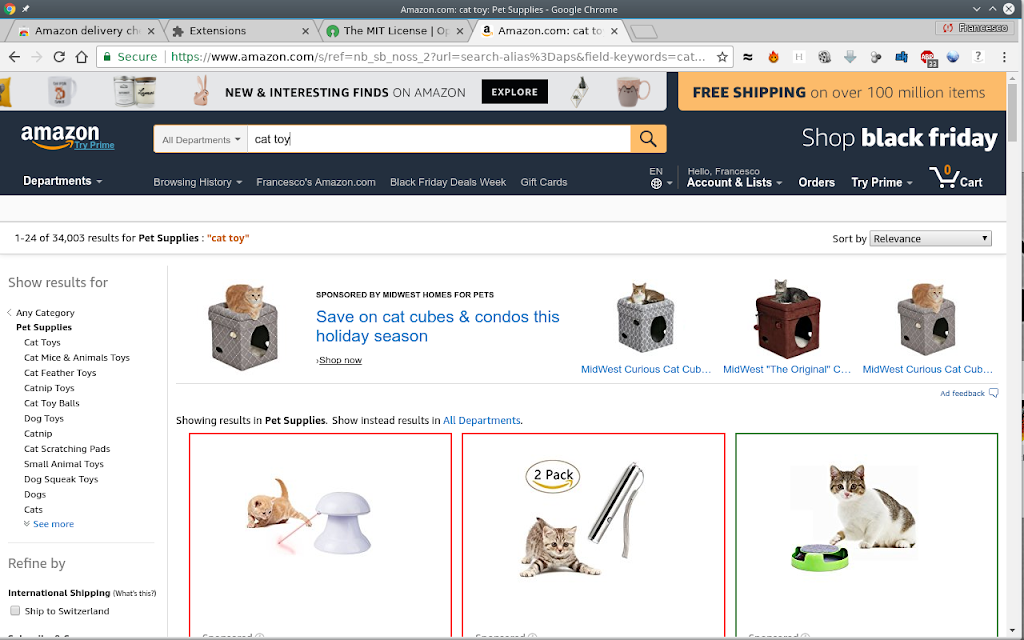This screenshot has height=640, width=1024.
Task: Open Black Friday Deals Week menu item
Action: 448,182
